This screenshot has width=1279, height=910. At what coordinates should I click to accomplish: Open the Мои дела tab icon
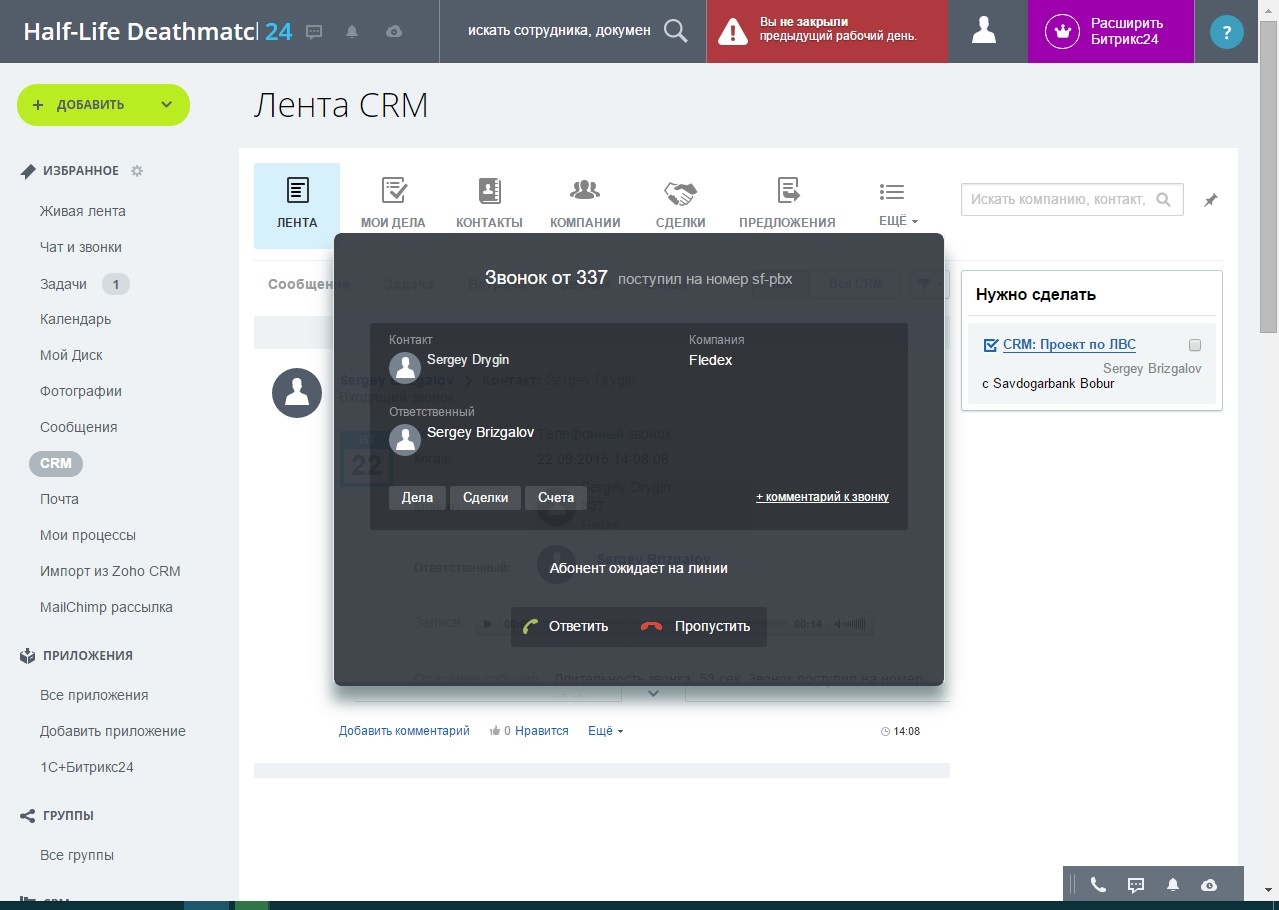(394, 190)
